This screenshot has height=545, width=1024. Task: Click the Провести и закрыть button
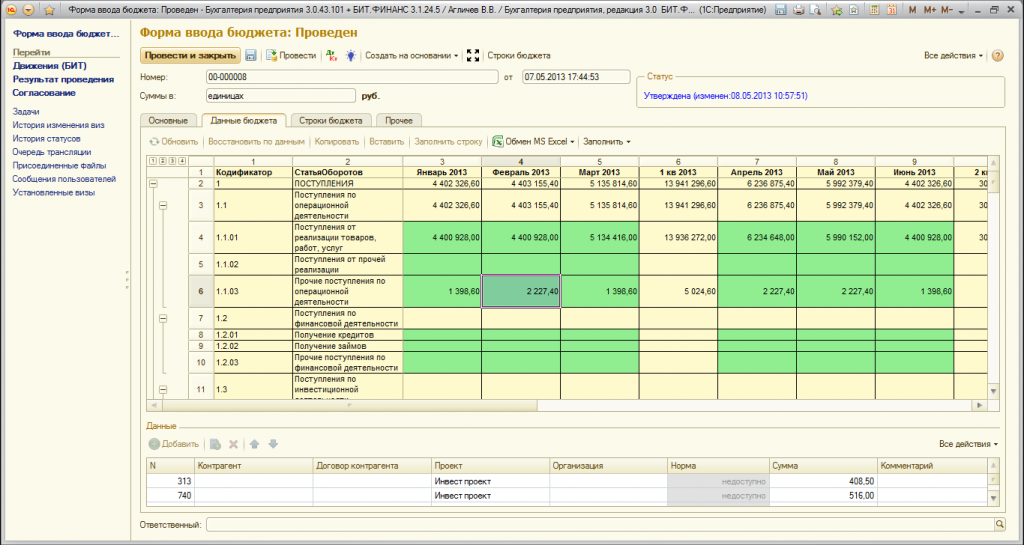point(190,56)
